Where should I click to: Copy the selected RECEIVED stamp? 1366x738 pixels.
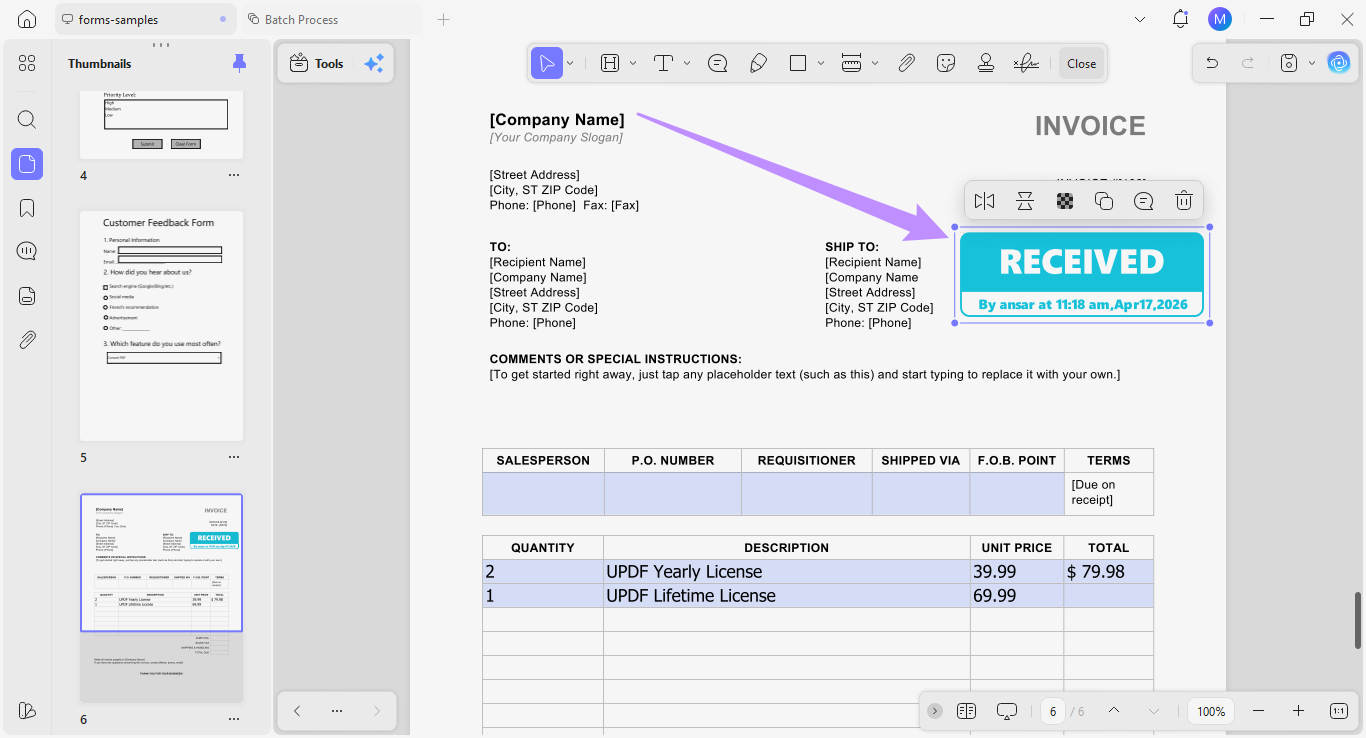(x=1104, y=201)
